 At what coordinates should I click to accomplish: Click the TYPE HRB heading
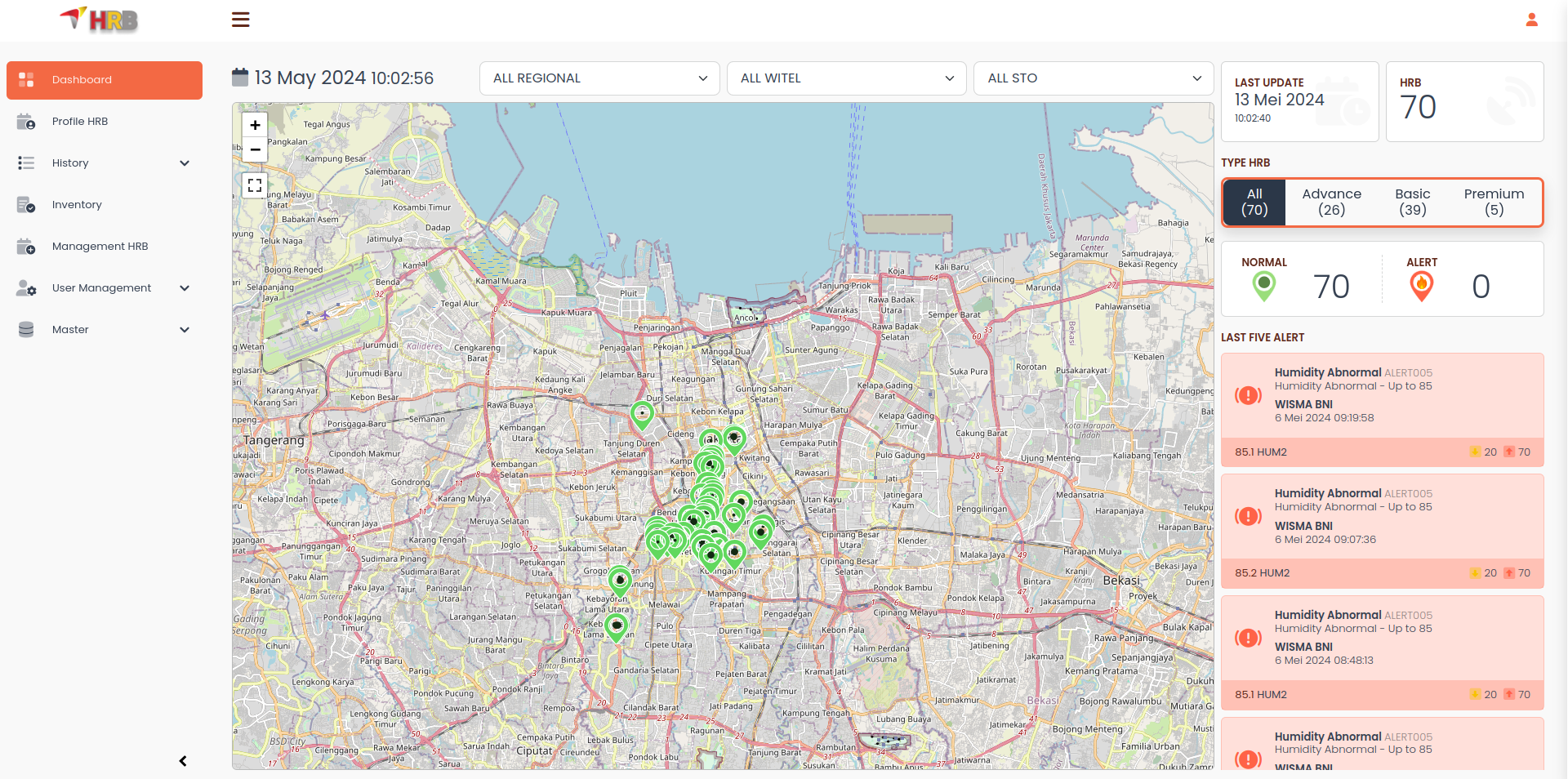pyautogui.click(x=1245, y=162)
